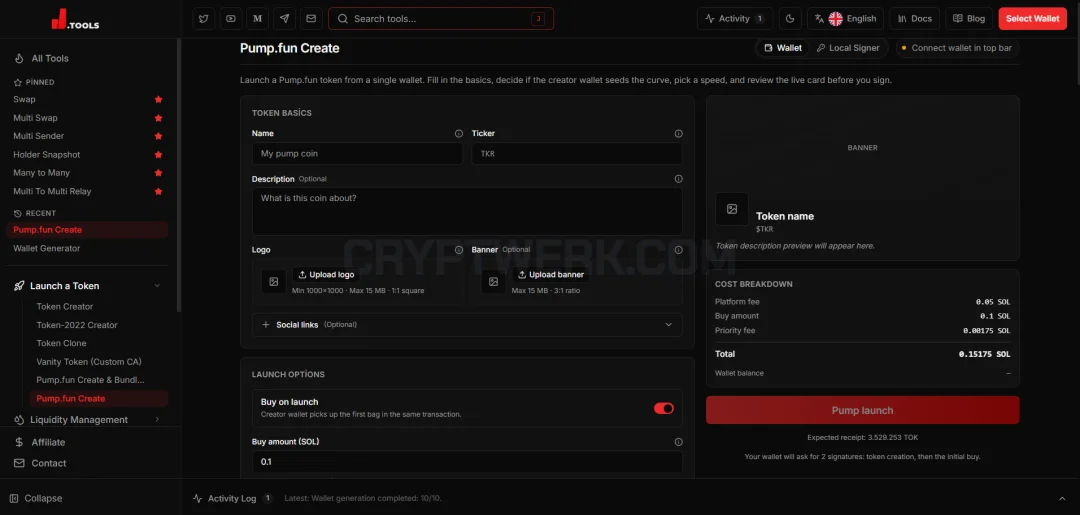Open Pump.fun Create under Recent
The width and height of the screenshot is (1080, 515).
(87, 230)
